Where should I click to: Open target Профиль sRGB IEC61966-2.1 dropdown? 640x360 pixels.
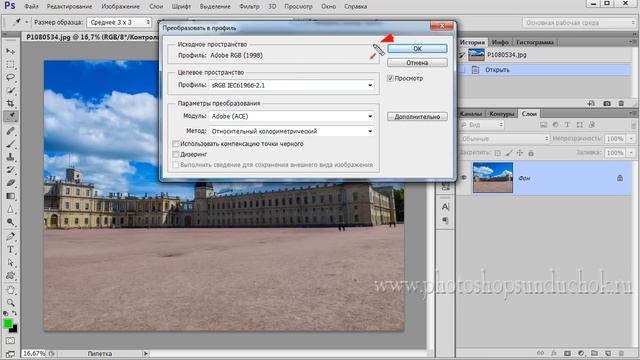[291, 85]
